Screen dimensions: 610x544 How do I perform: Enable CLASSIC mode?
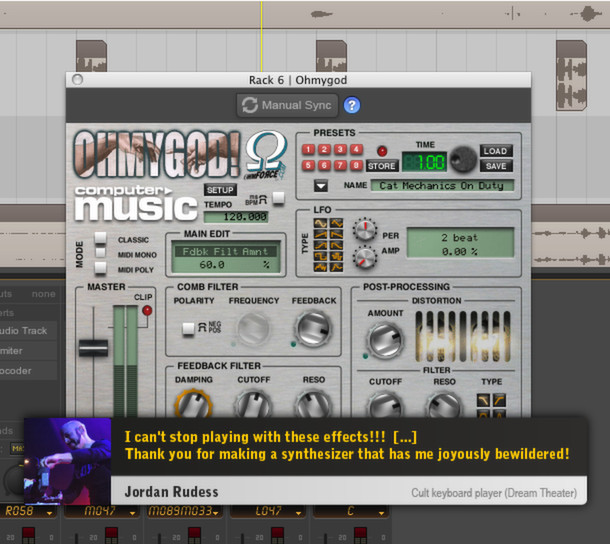100,238
